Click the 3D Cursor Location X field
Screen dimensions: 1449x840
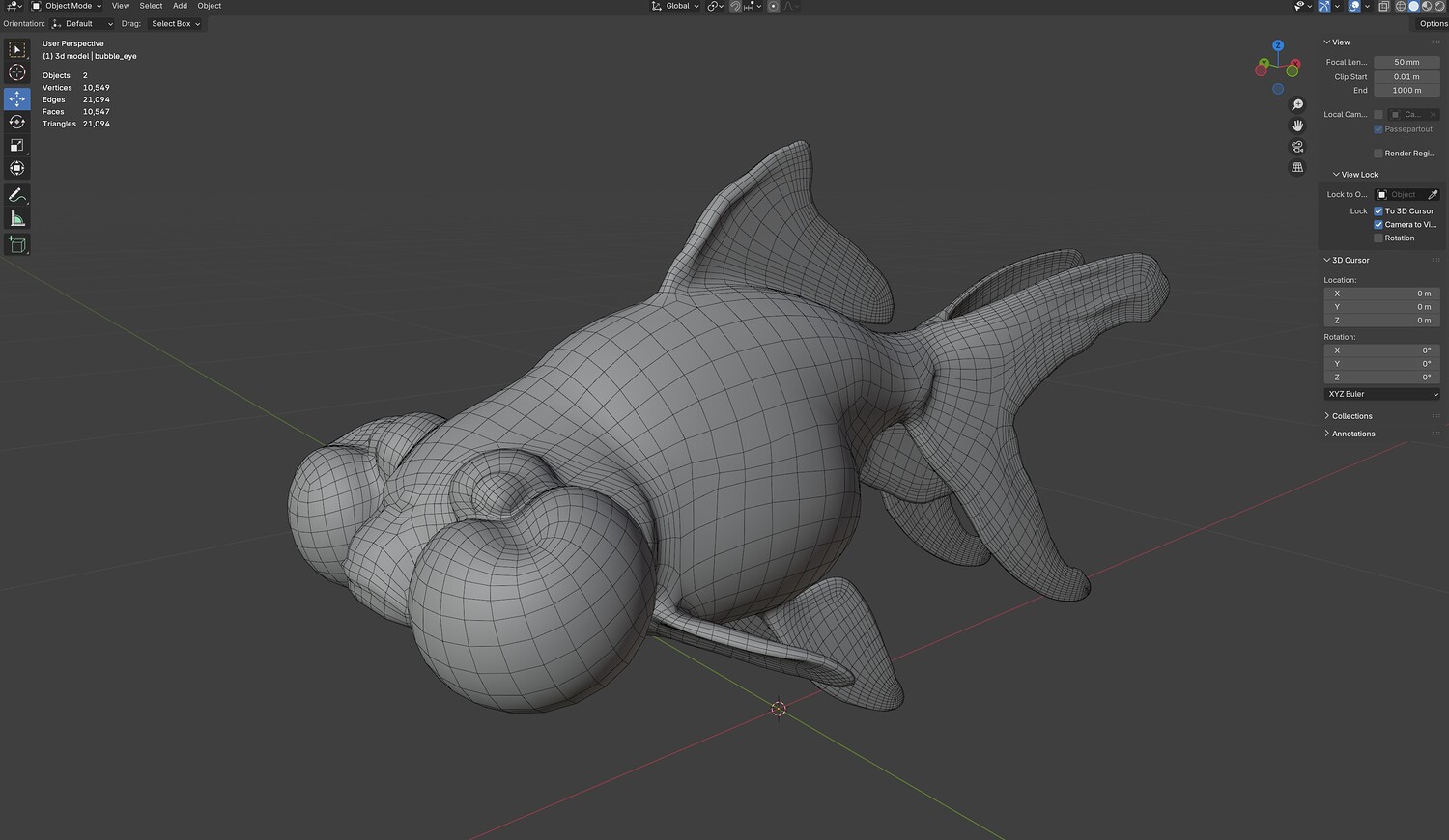click(1382, 294)
